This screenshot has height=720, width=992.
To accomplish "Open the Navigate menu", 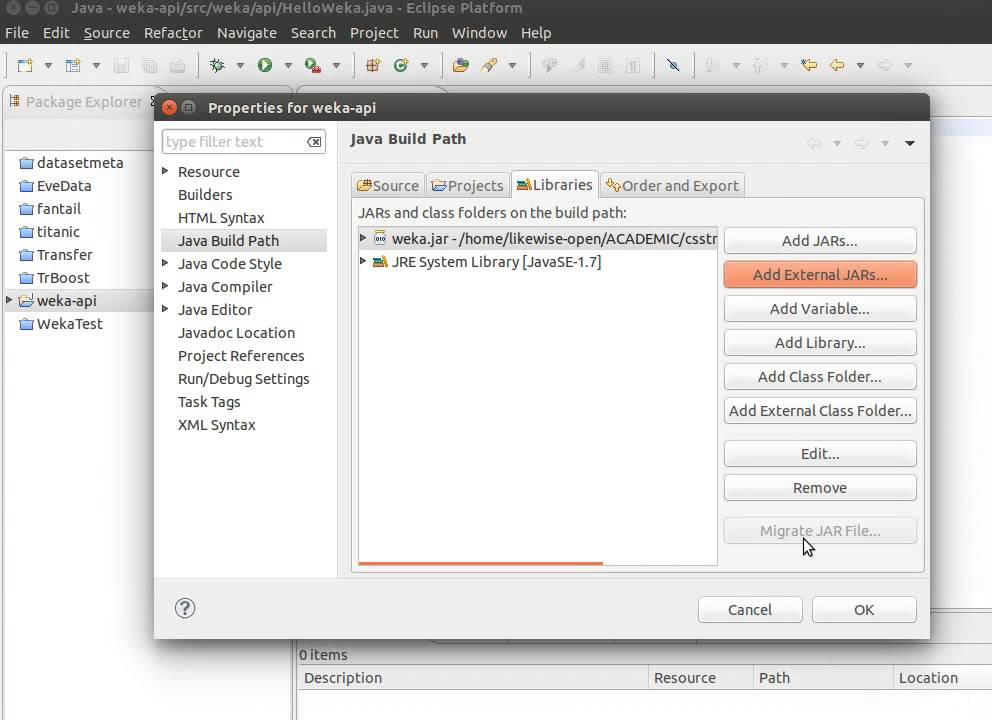I will tap(247, 33).
